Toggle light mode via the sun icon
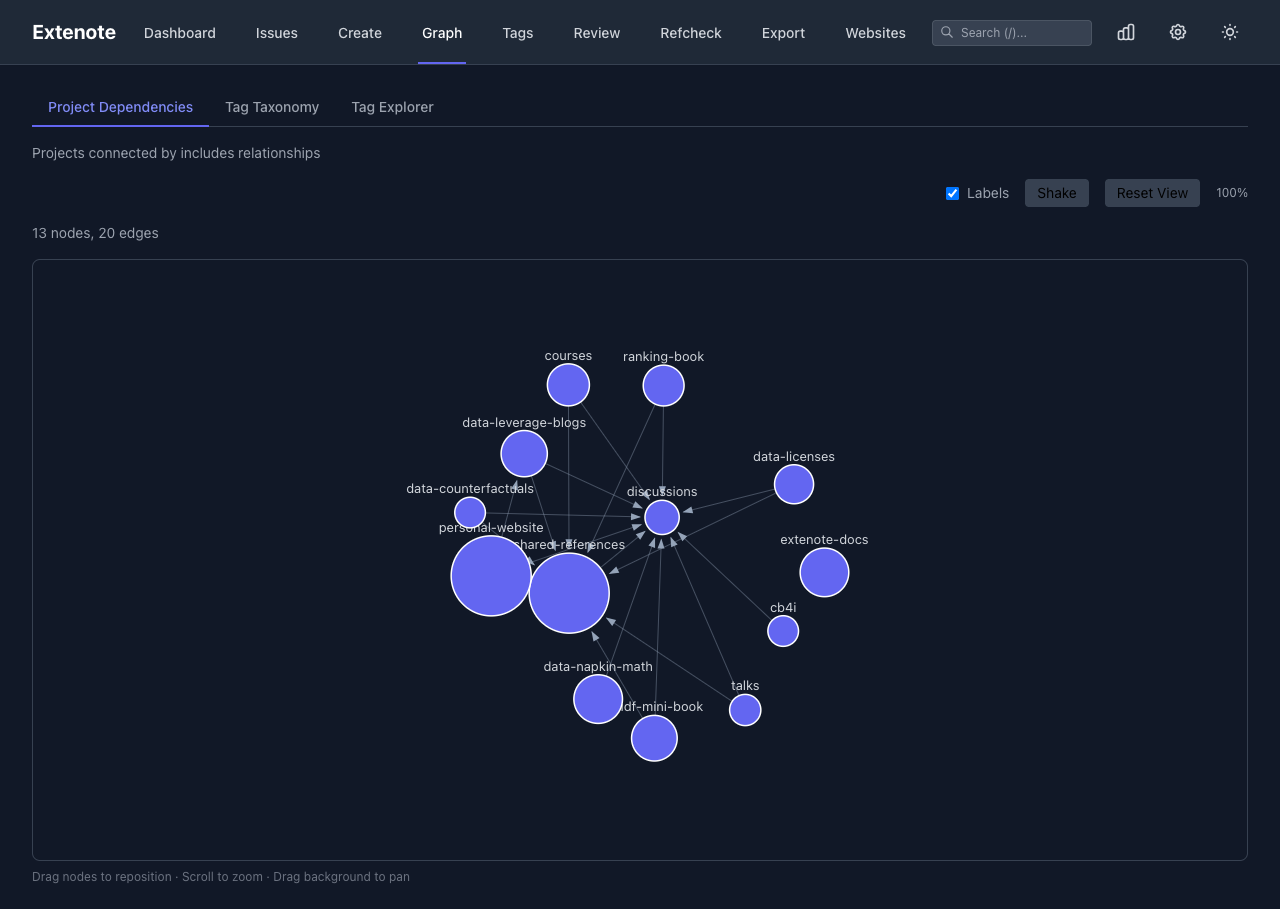Image resolution: width=1280 pixels, height=909 pixels. tap(1229, 32)
